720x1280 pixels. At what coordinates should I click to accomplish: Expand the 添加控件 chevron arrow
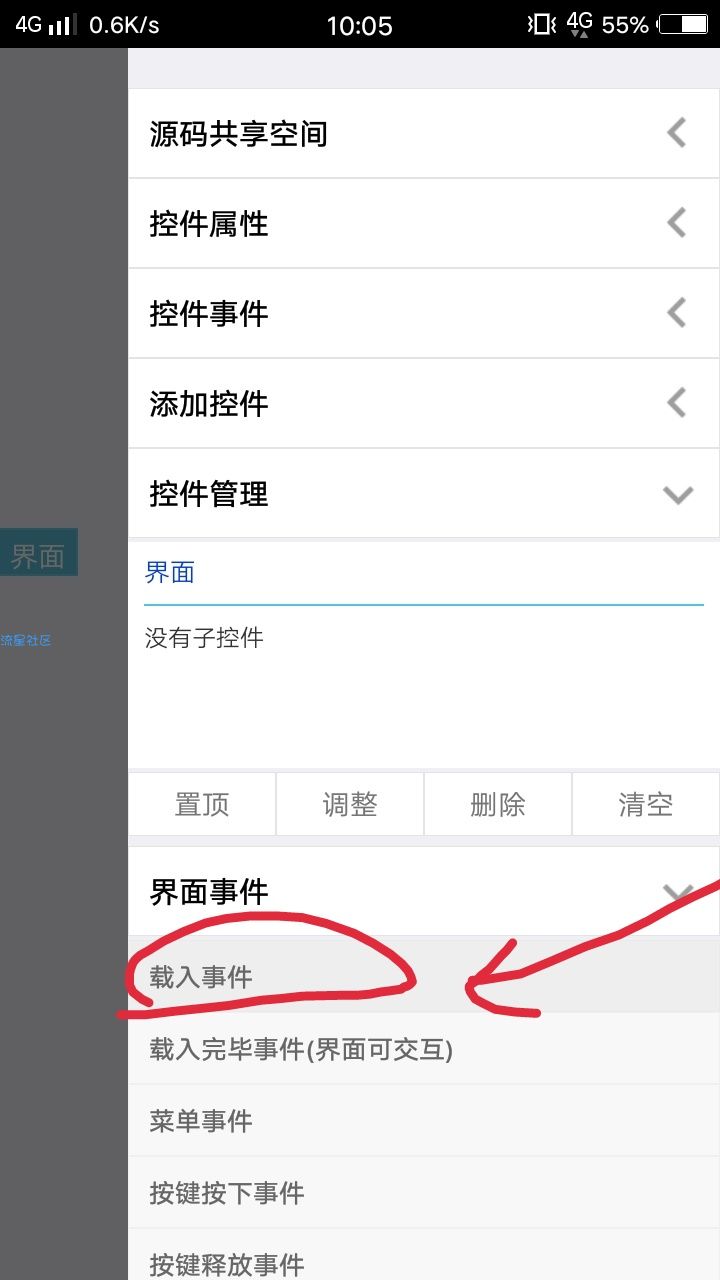pyautogui.click(x=677, y=403)
